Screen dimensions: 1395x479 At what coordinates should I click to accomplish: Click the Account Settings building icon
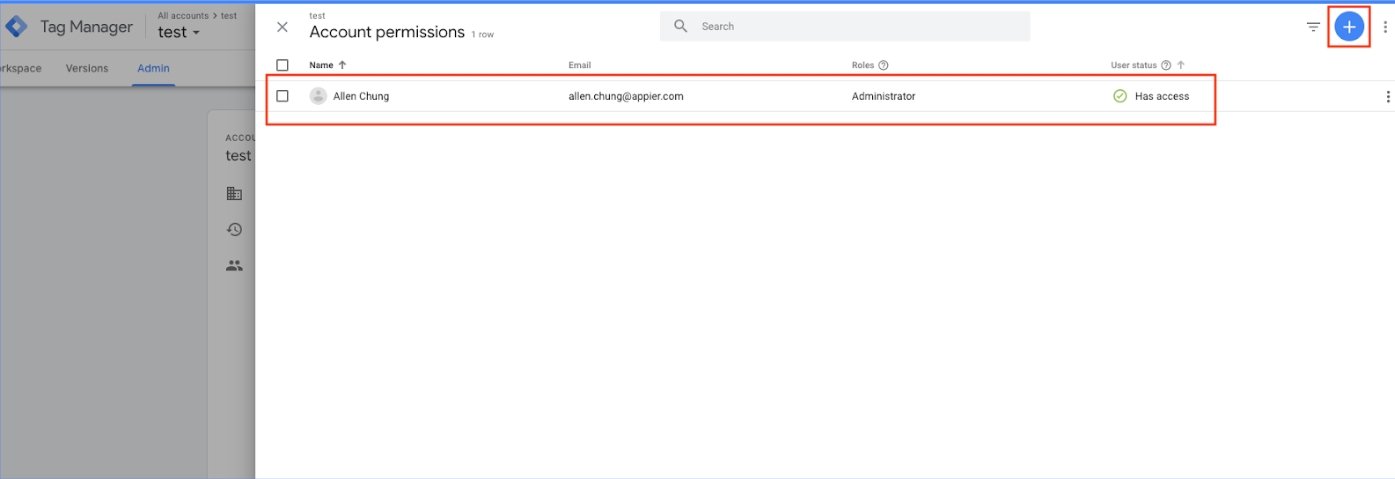[234, 194]
